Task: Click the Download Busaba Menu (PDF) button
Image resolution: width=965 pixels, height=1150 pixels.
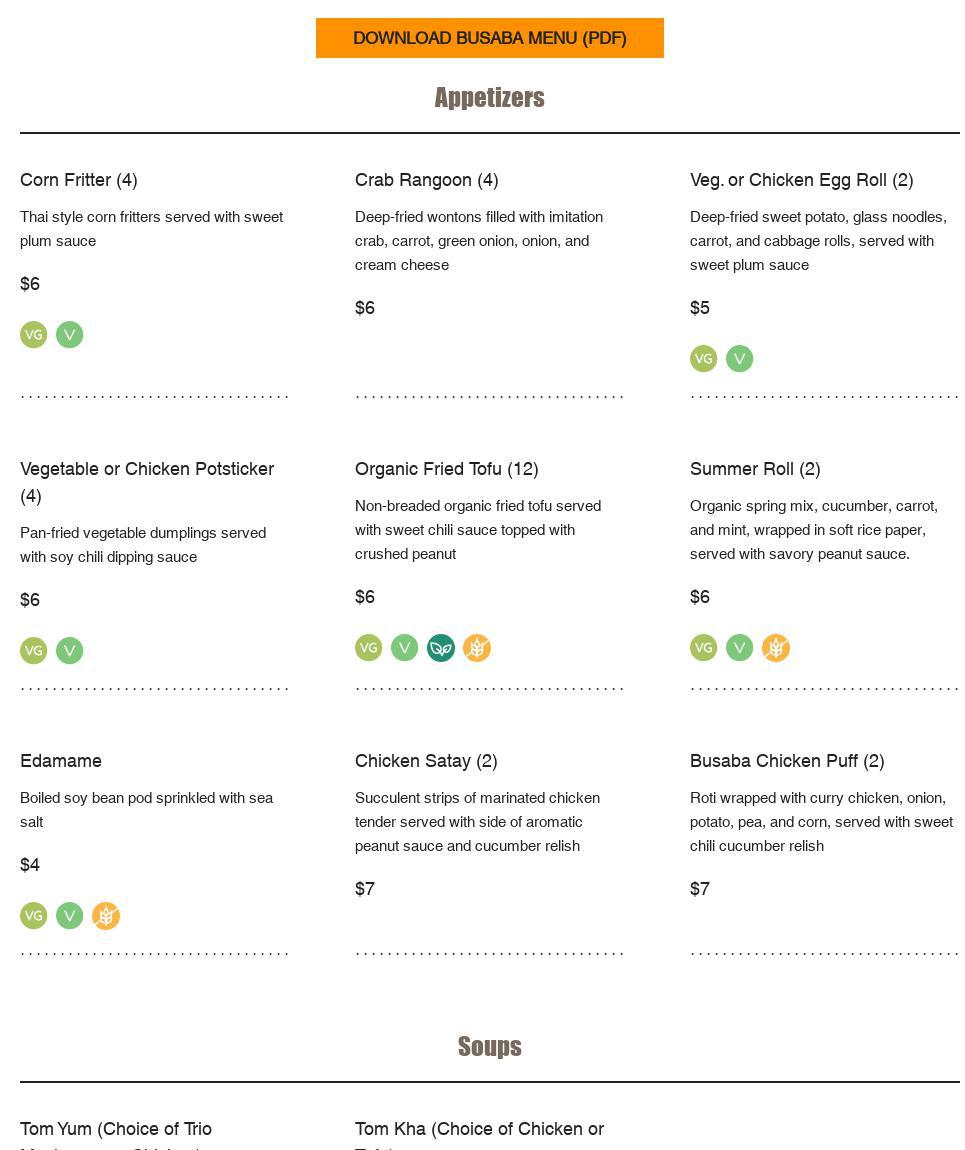Action: 489,38
